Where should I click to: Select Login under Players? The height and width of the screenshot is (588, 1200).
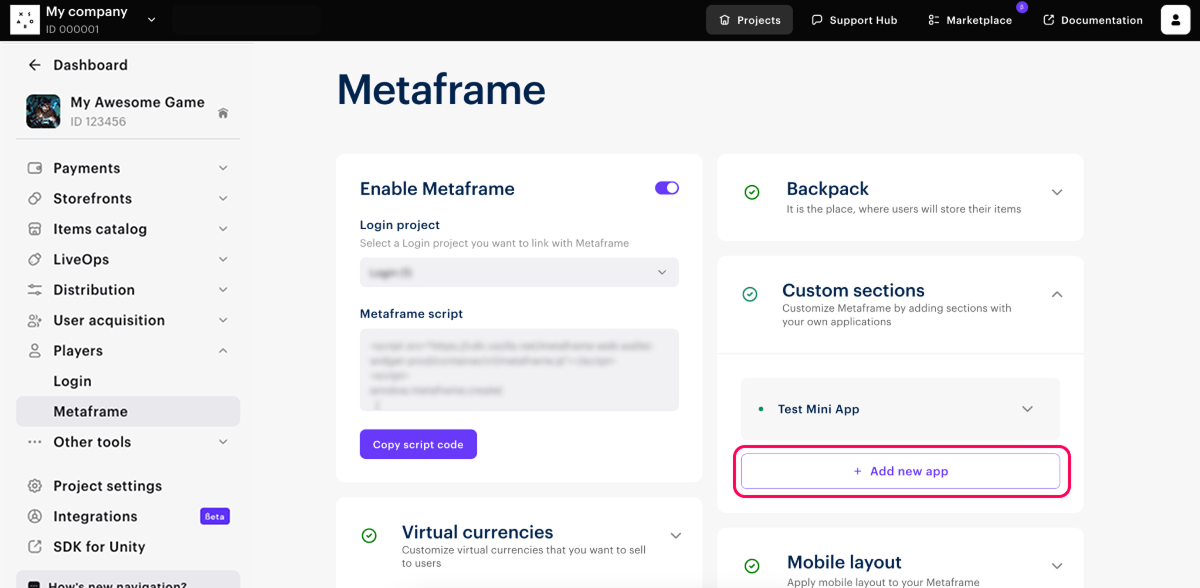[73, 381]
